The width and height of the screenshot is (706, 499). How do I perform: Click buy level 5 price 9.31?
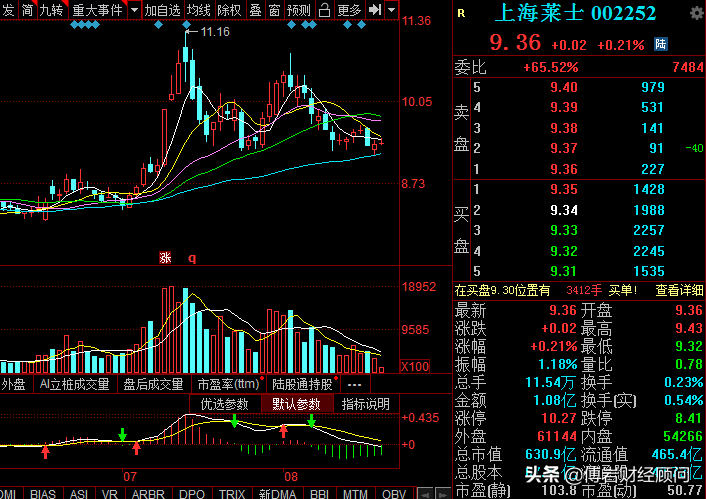(564, 271)
